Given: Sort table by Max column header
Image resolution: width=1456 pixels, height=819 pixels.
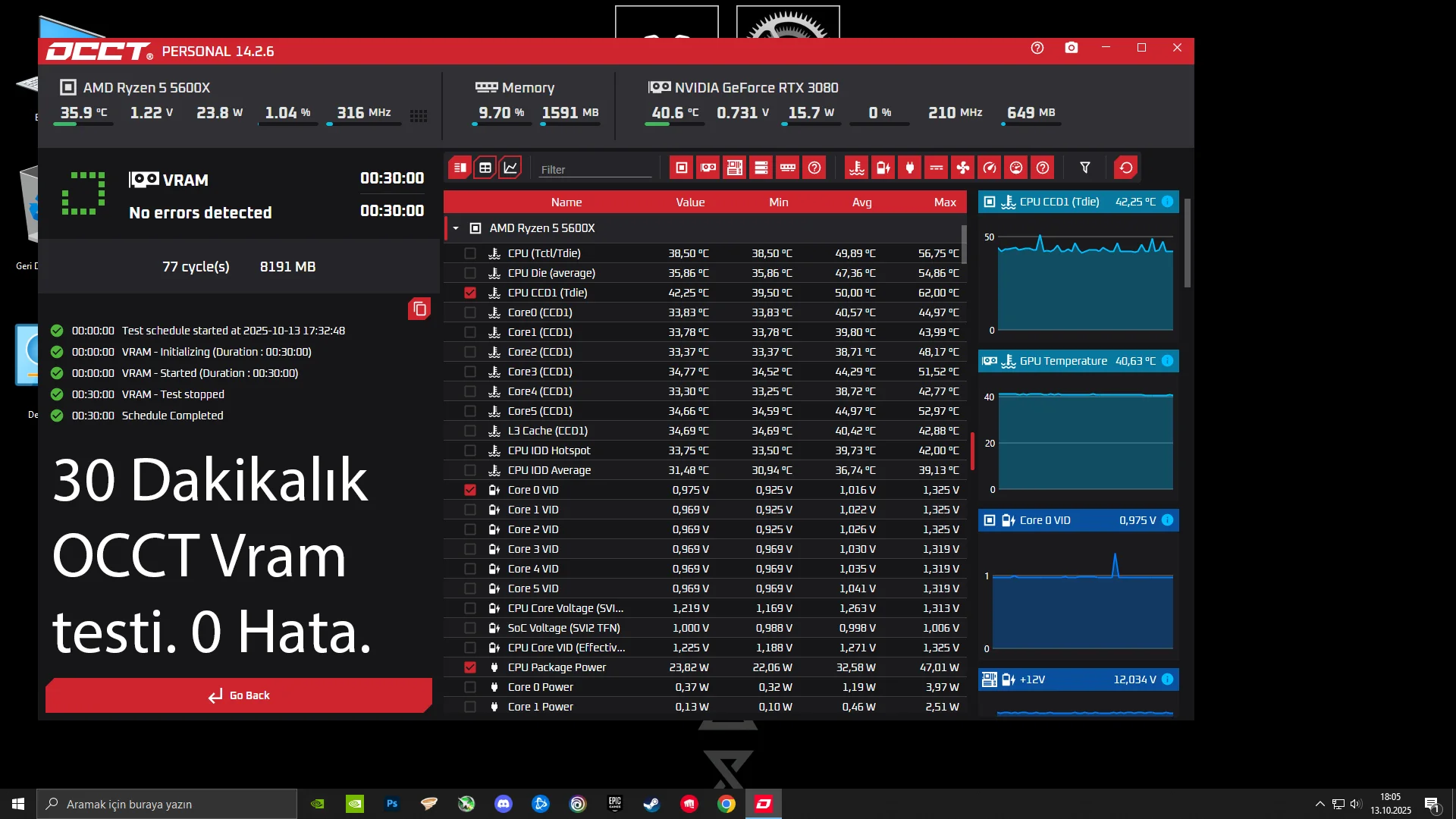Looking at the screenshot, I should point(945,202).
